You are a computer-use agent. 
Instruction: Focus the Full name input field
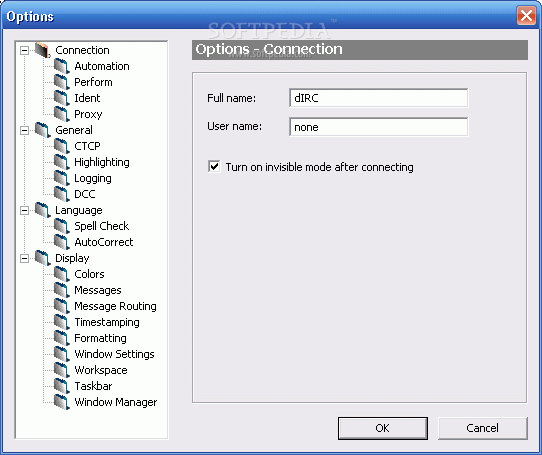(379, 98)
